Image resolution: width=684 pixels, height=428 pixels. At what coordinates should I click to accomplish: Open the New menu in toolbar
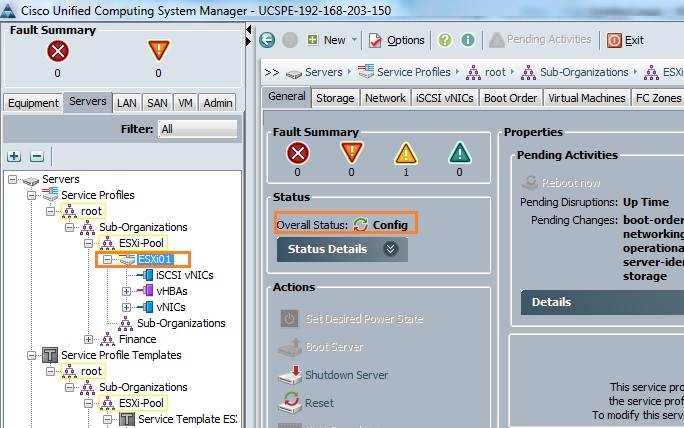tap(332, 40)
